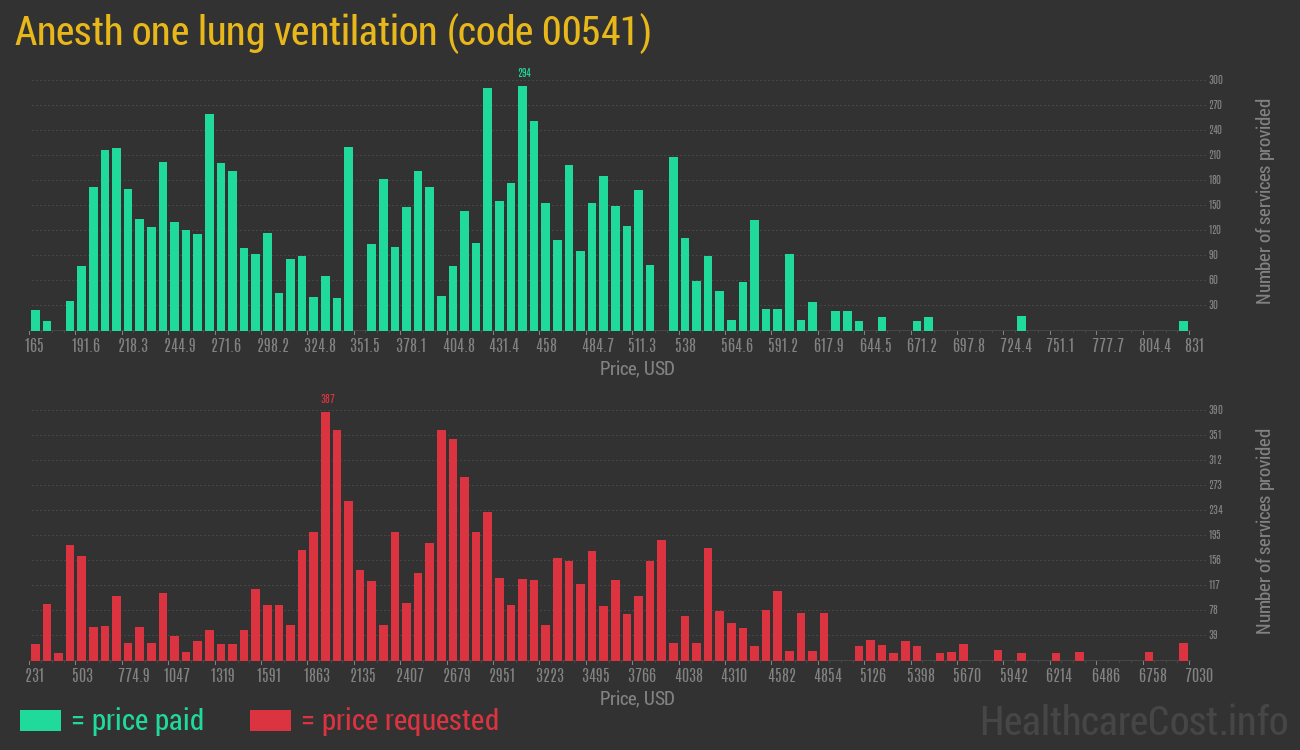Viewport: 1300px width, 750px height.
Task: Click the last green bar at 831
Action: pyautogui.click(x=1183, y=325)
